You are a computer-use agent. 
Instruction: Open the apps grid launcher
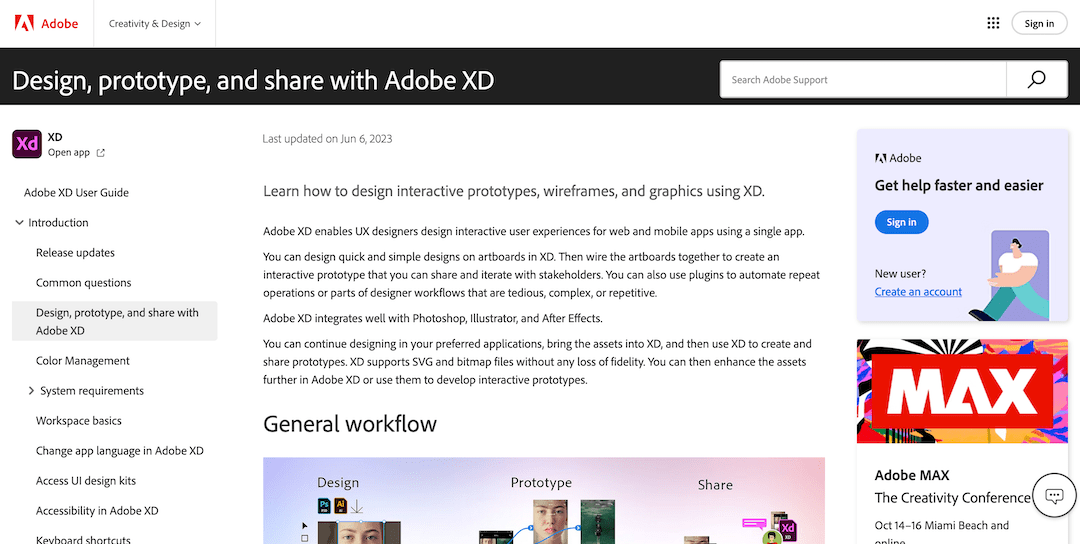tap(993, 23)
